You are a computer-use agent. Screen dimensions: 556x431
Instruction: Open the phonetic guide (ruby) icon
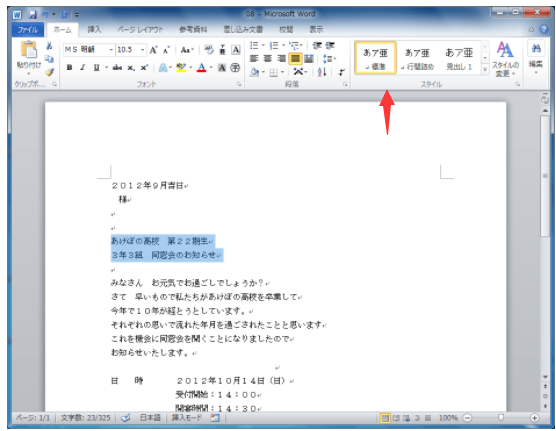click(222, 50)
